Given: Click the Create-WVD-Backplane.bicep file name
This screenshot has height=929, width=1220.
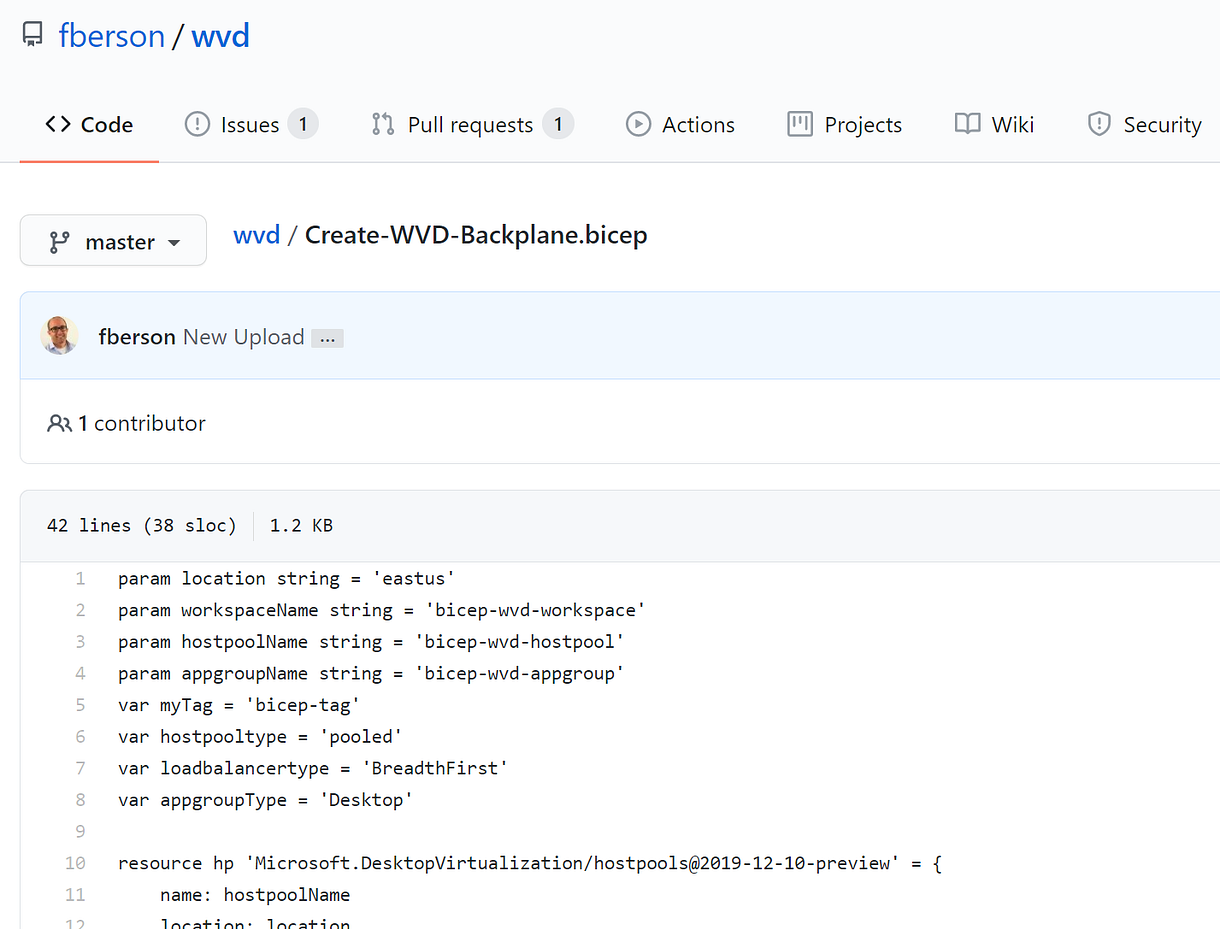Looking at the screenshot, I should [x=476, y=235].
